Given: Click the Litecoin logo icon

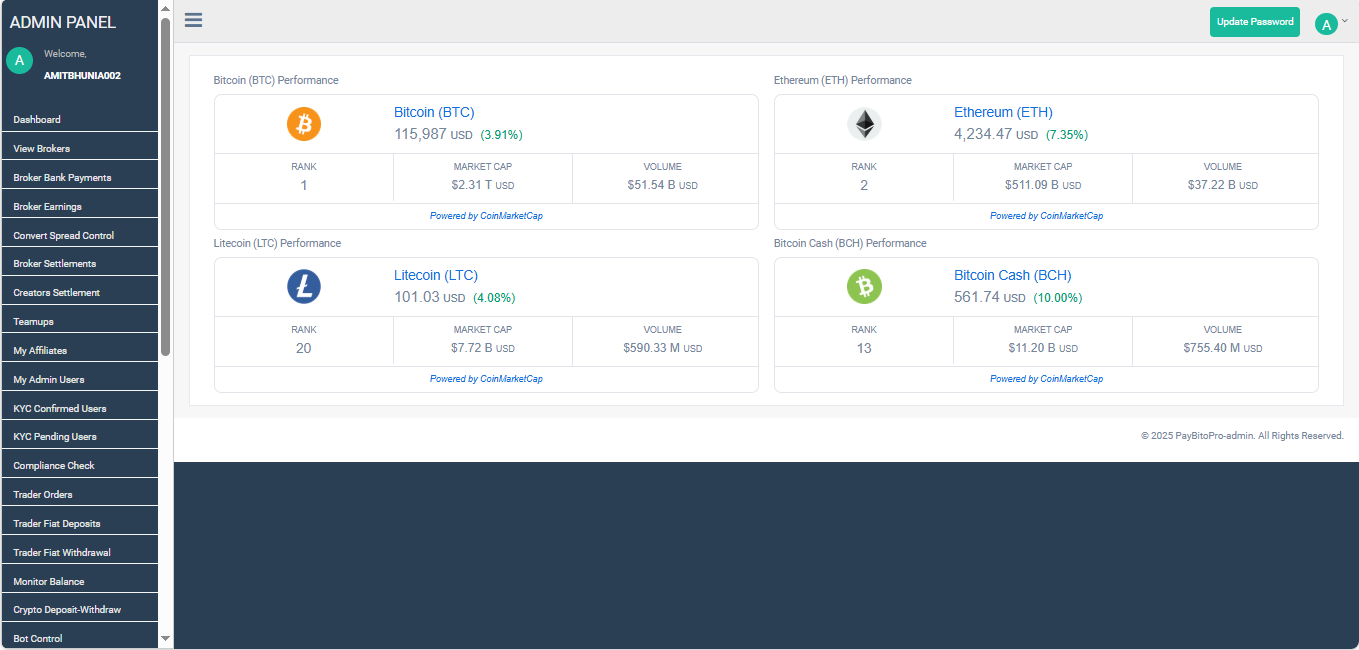Looking at the screenshot, I should pyautogui.click(x=303, y=287).
